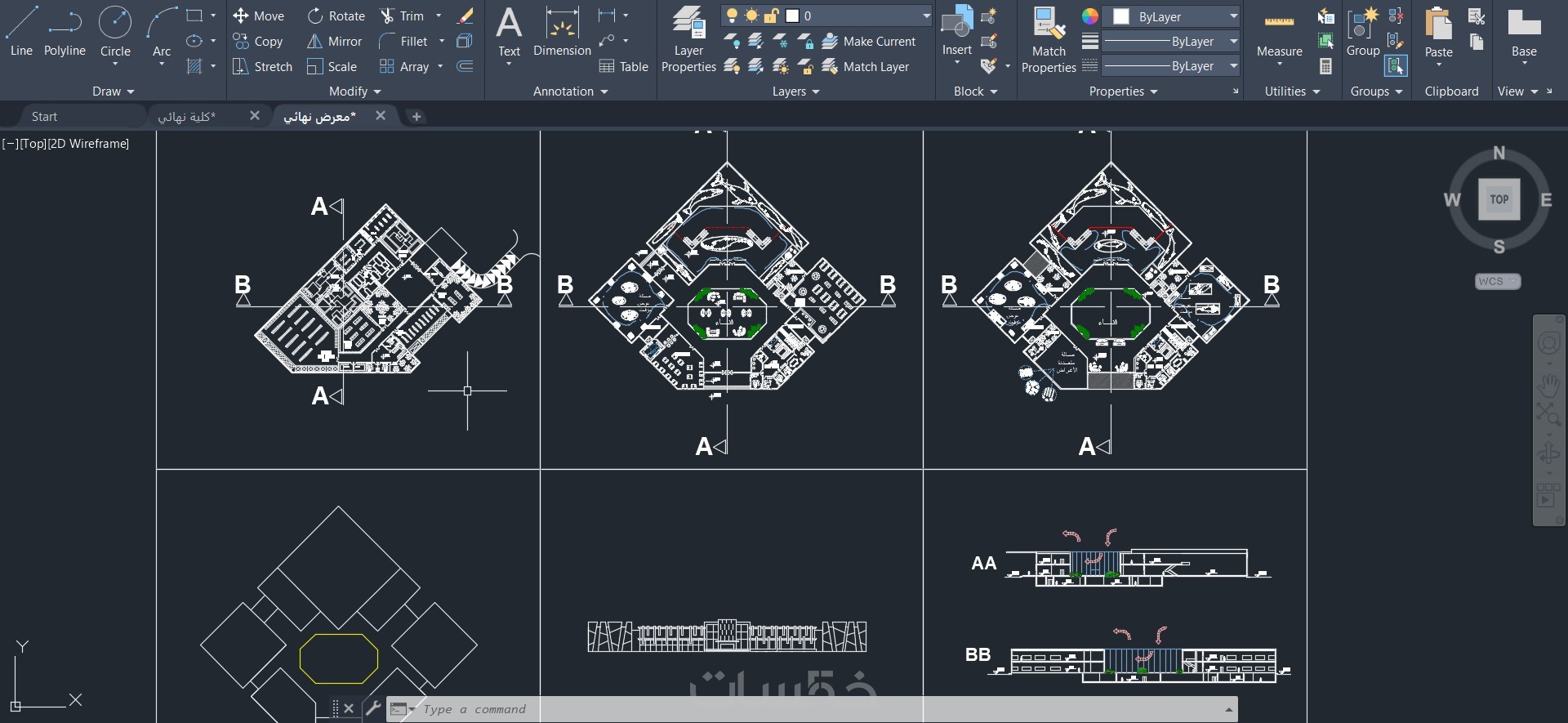Select the Polyline tool

pyautogui.click(x=65, y=31)
